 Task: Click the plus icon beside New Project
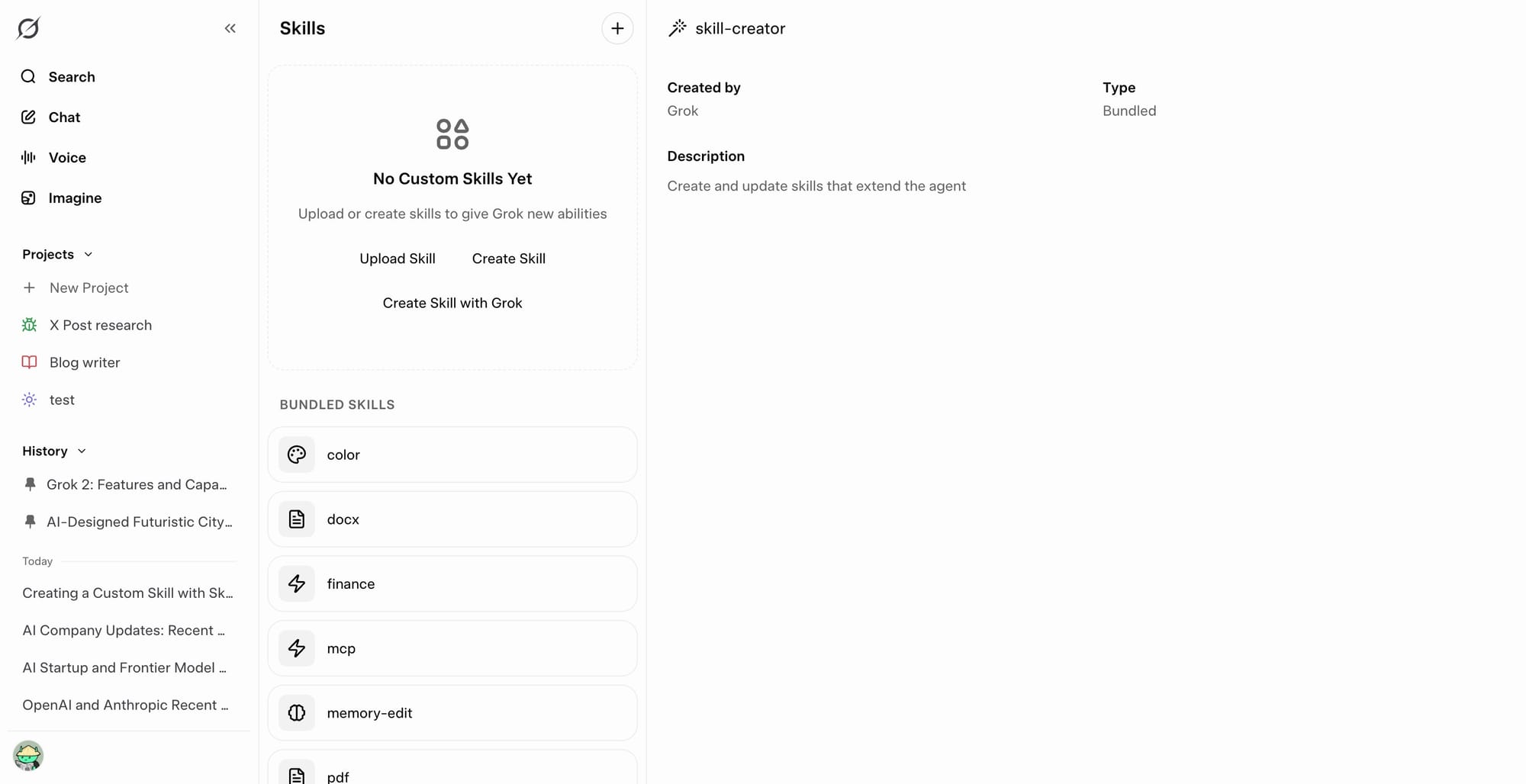pos(29,288)
